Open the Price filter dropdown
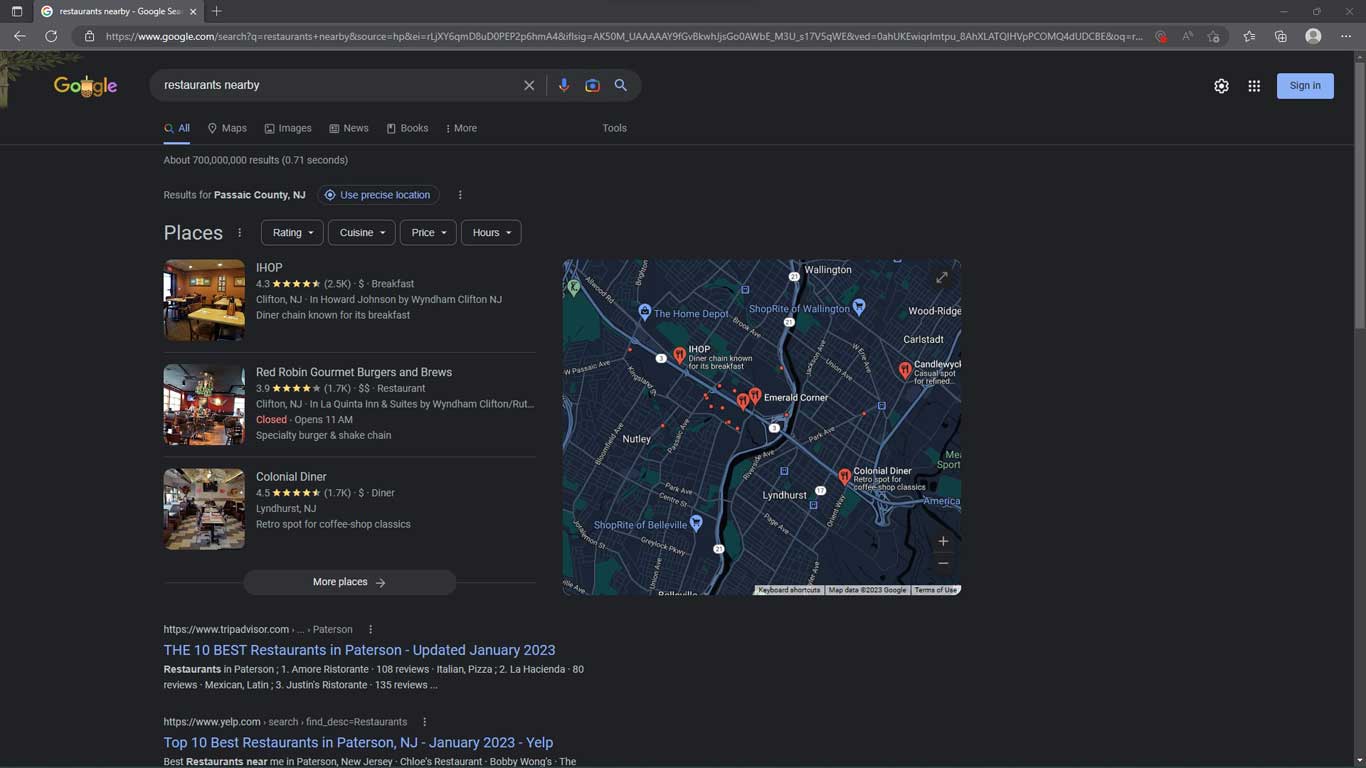The width and height of the screenshot is (1366, 768). [x=428, y=233]
